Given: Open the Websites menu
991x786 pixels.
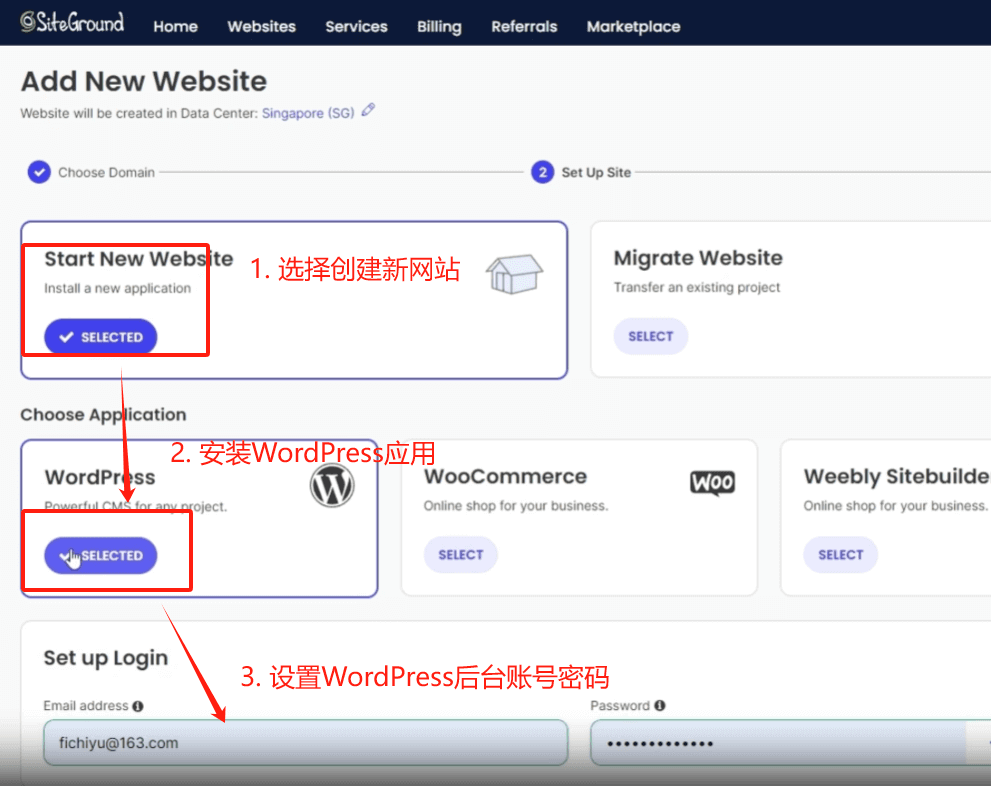Looking at the screenshot, I should tap(261, 27).
